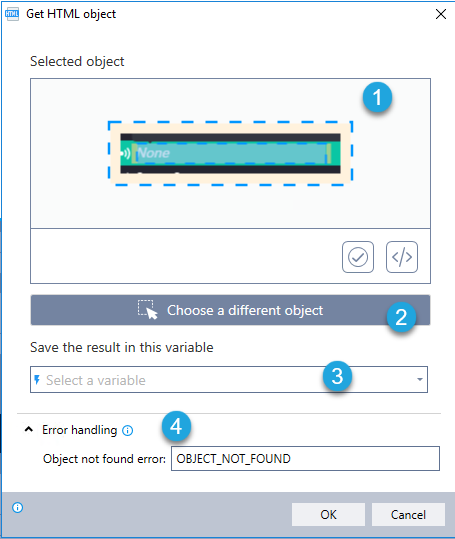Open the Select a variable dropdown arrow
455x539 pixels.
(x=420, y=380)
